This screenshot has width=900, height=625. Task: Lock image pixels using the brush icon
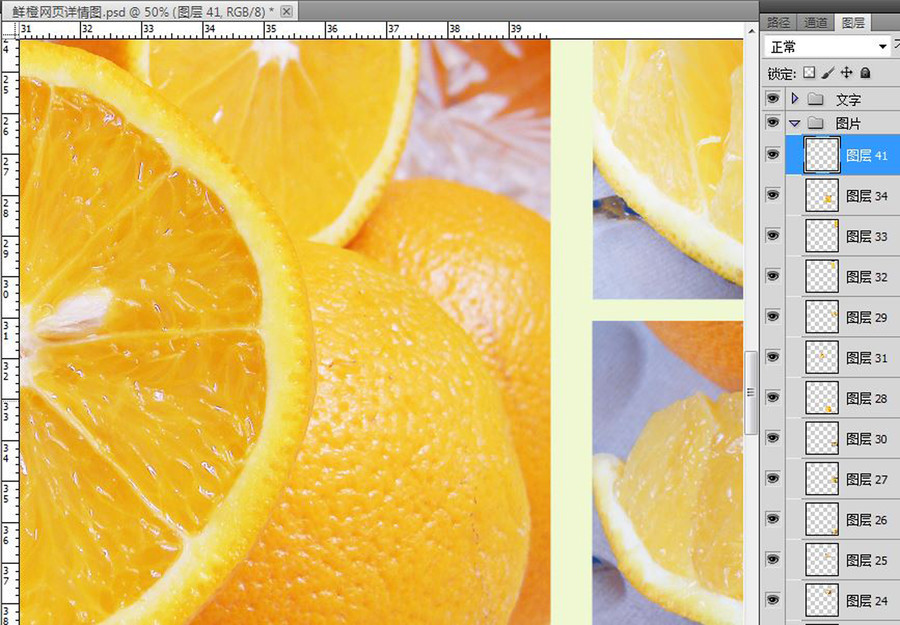(x=828, y=73)
